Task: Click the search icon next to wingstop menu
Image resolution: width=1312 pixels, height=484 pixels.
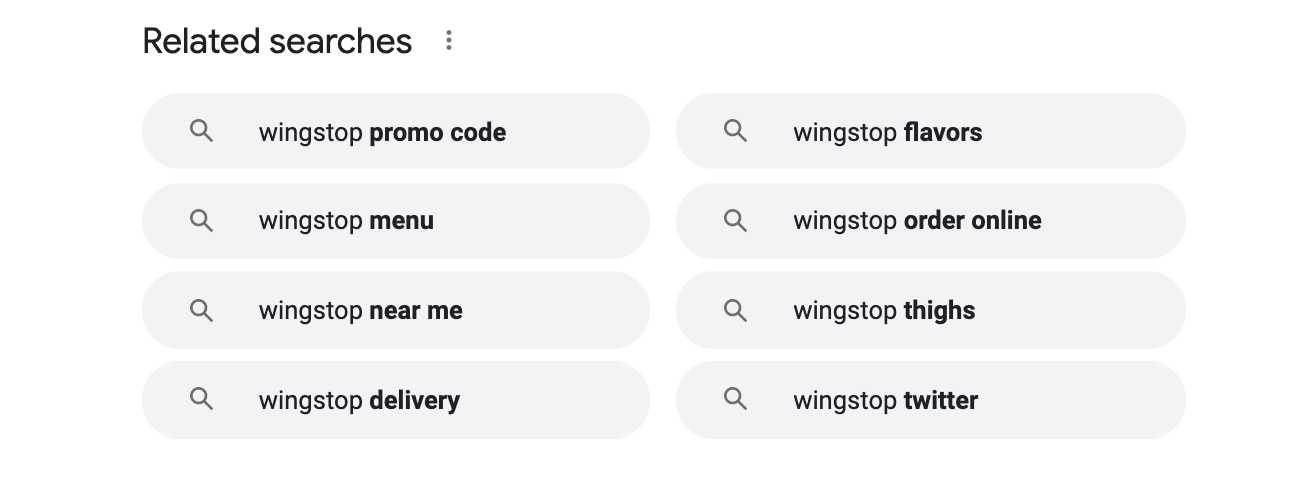Action: point(201,220)
